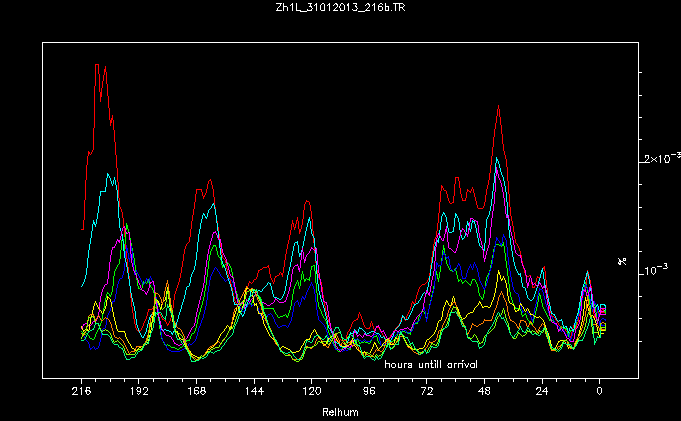Click the tallest red peak near 216 hours

97,65
